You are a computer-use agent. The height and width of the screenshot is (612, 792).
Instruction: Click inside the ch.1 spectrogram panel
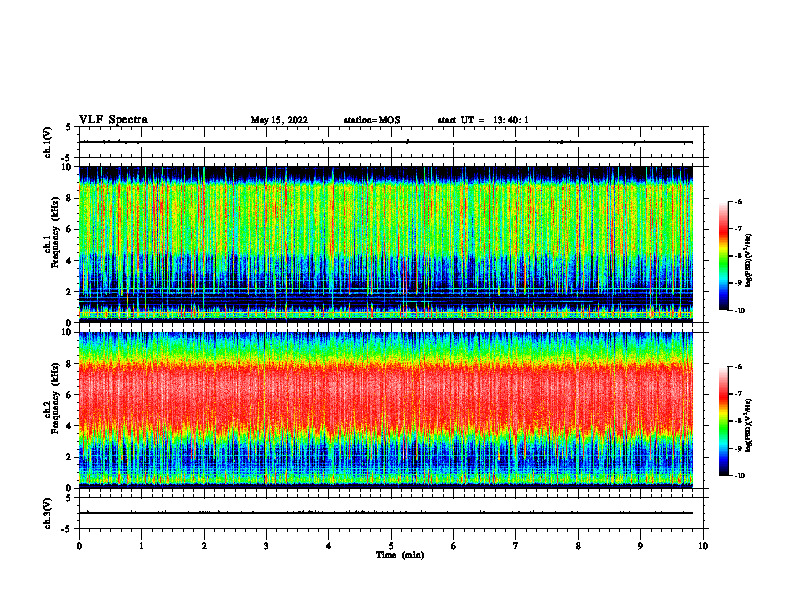pyautogui.click(x=386, y=244)
